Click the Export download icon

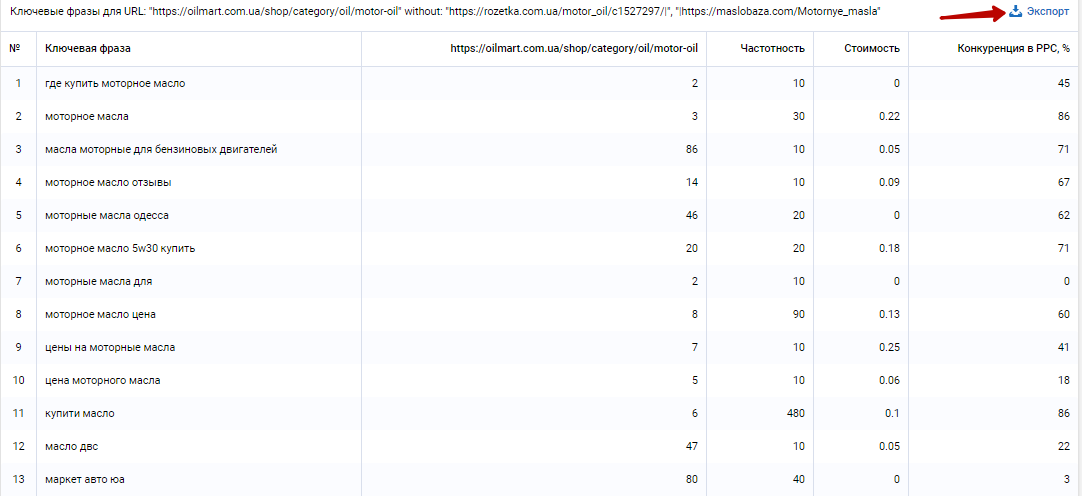point(1015,12)
